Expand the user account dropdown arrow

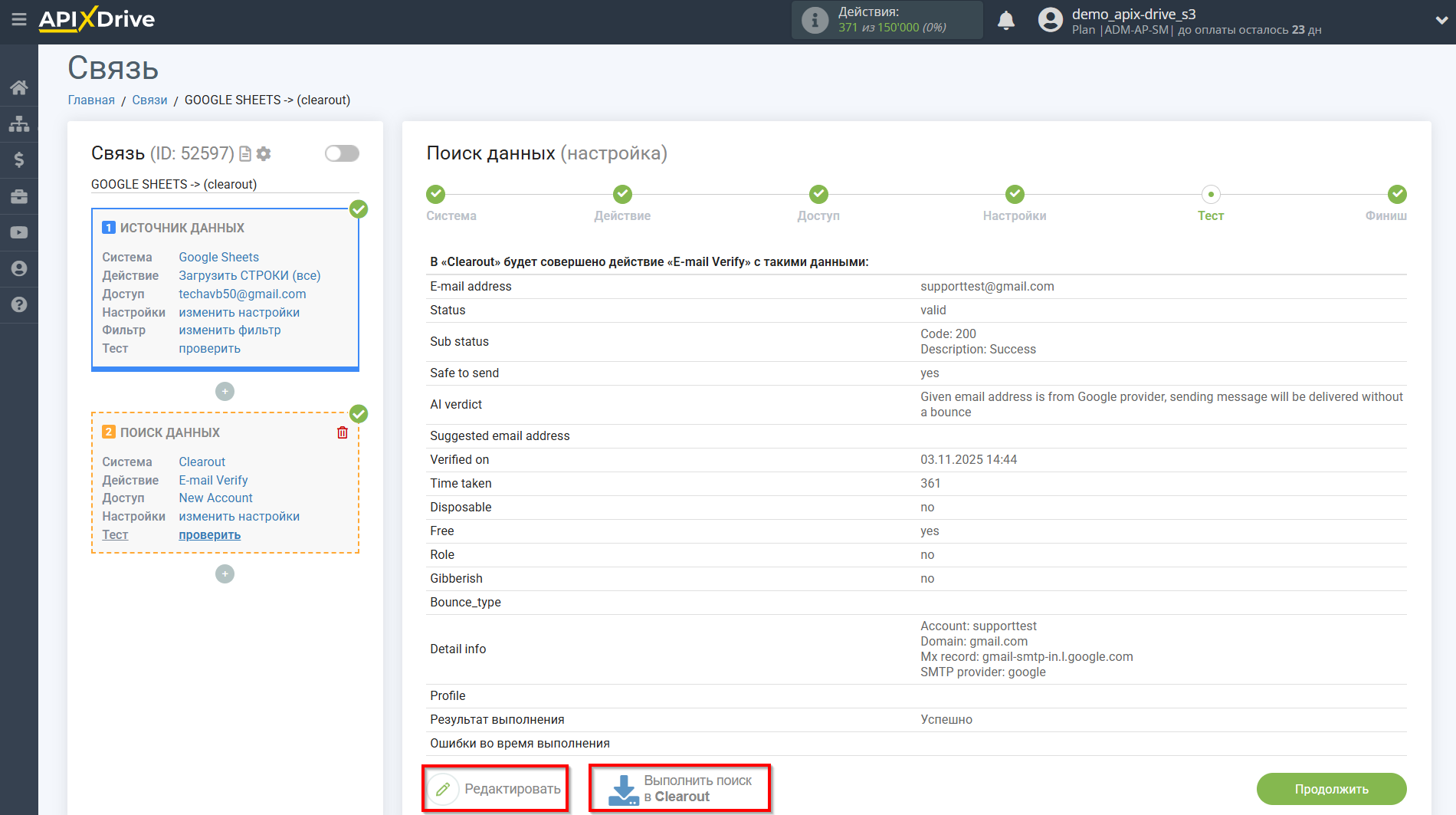1440,21
